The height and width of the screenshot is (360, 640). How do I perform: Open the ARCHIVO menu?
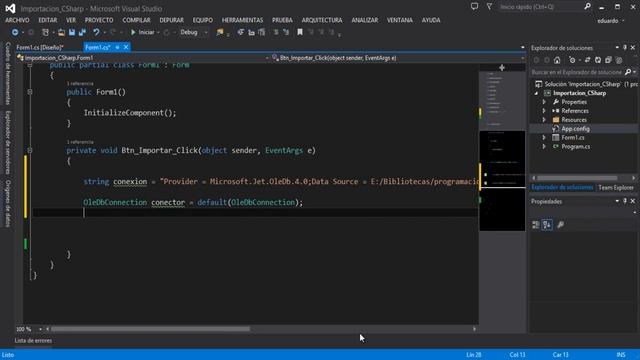(17, 20)
